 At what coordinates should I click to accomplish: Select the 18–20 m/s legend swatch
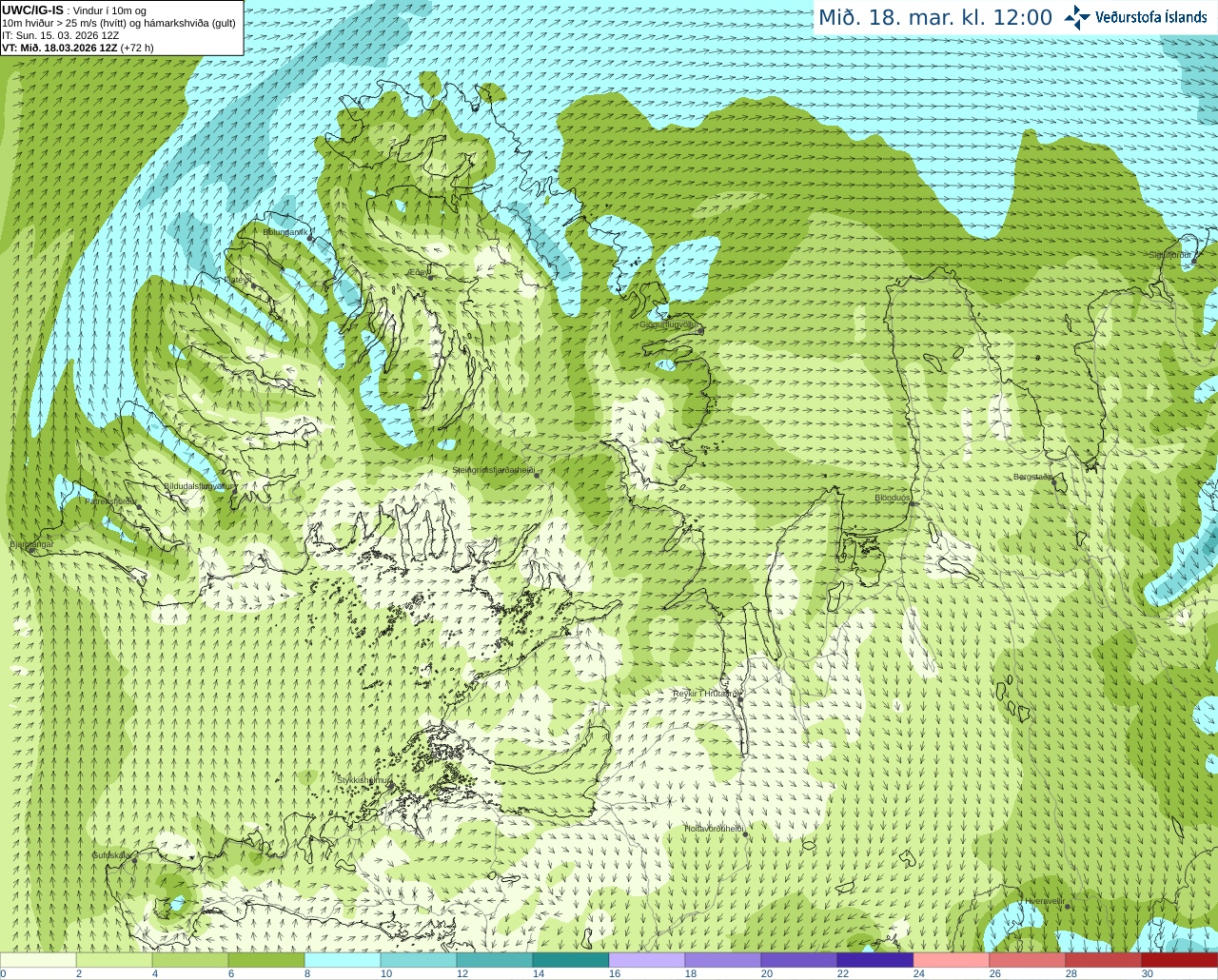(723, 960)
